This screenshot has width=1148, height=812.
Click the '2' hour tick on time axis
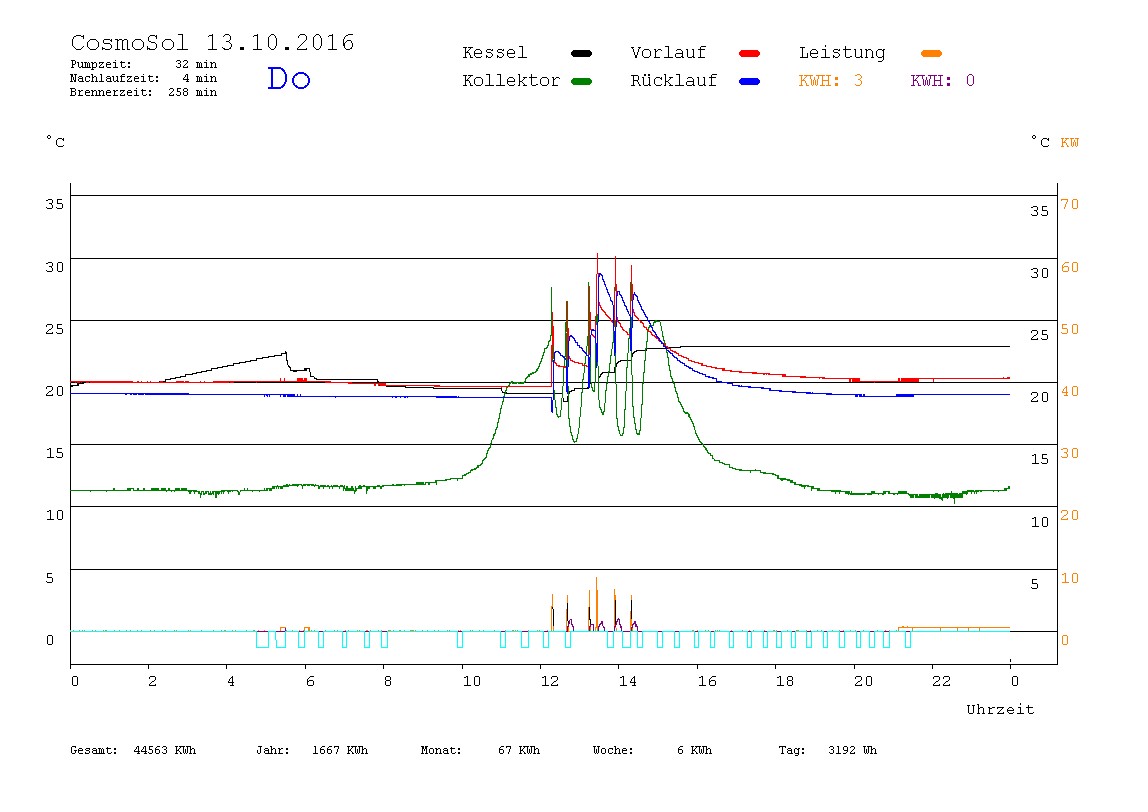point(152,681)
